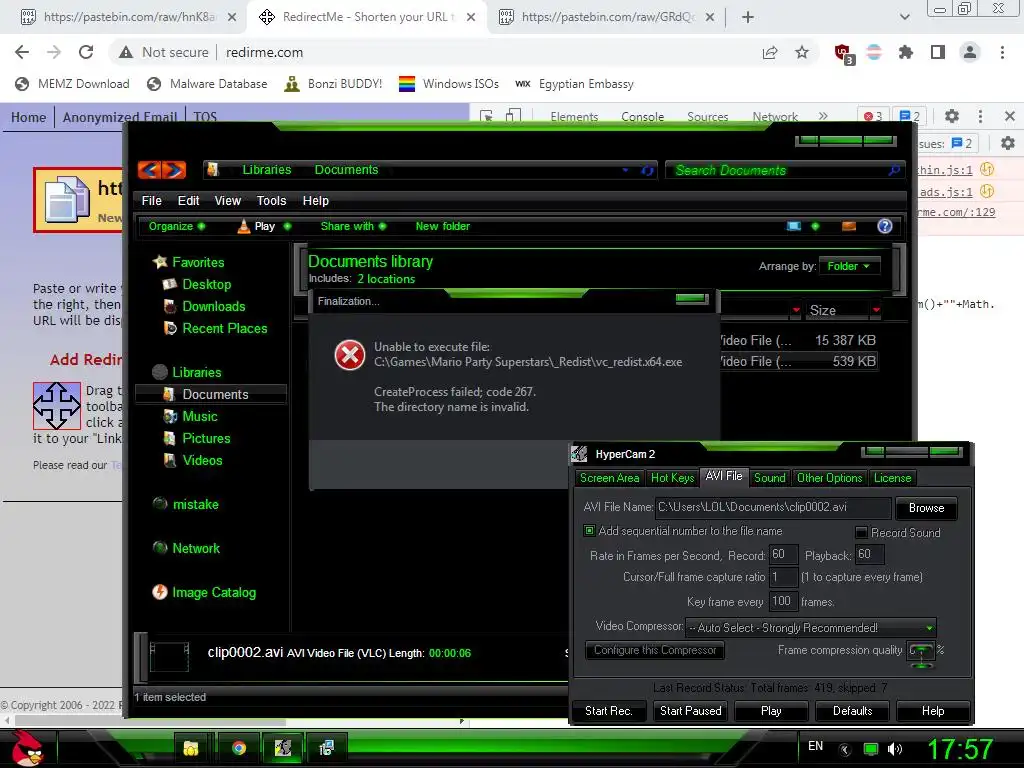Toggle Add sequential number to file name
The image size is (1024, 768).
tap(590, 531)
